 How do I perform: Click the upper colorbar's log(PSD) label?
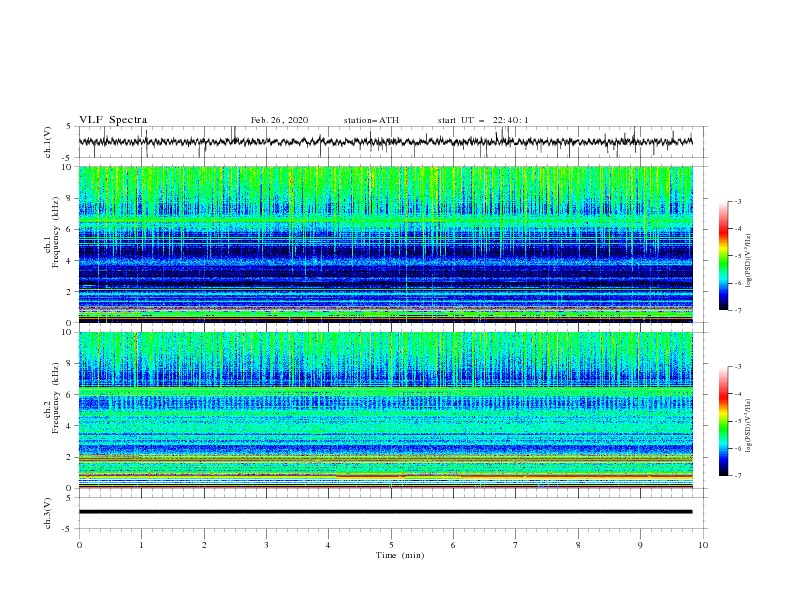coord(749,261)
